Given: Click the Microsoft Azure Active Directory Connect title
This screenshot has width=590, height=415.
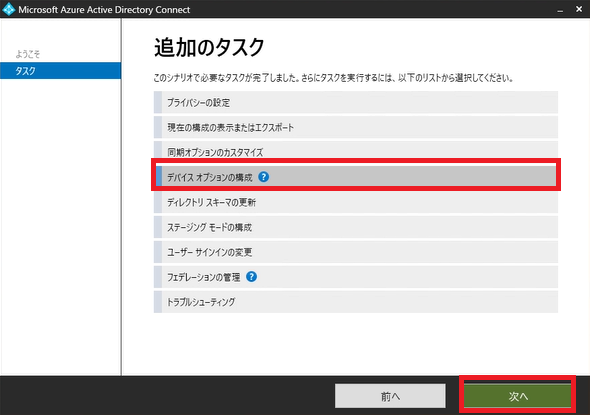Looking at the screenshot, I should pos(104,10).
